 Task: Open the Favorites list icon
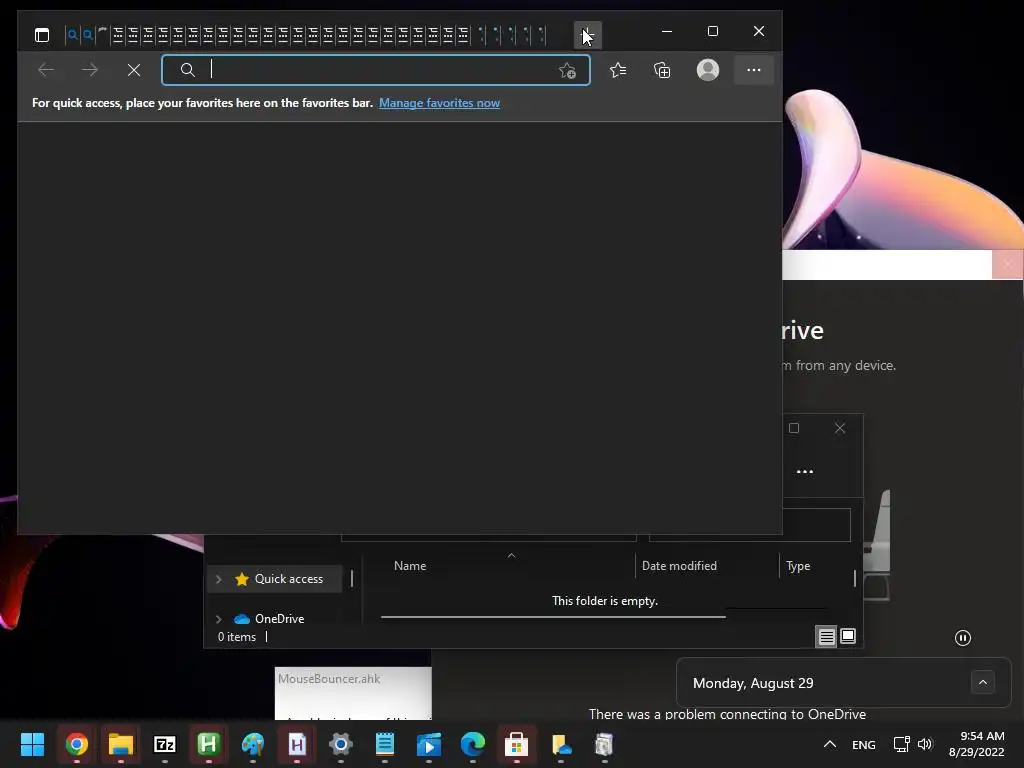tap(618, 70)
